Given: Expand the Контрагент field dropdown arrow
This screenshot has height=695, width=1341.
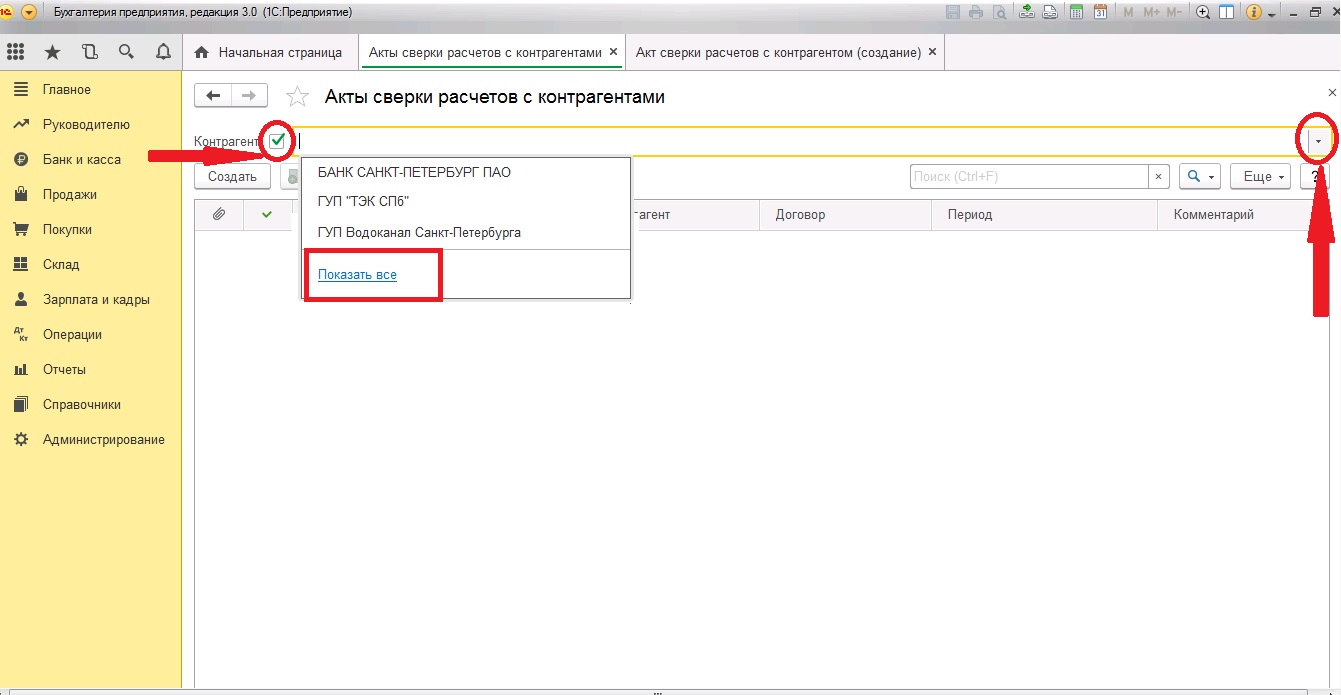Looking at the screenshot, I should (x=1318, y=142).
